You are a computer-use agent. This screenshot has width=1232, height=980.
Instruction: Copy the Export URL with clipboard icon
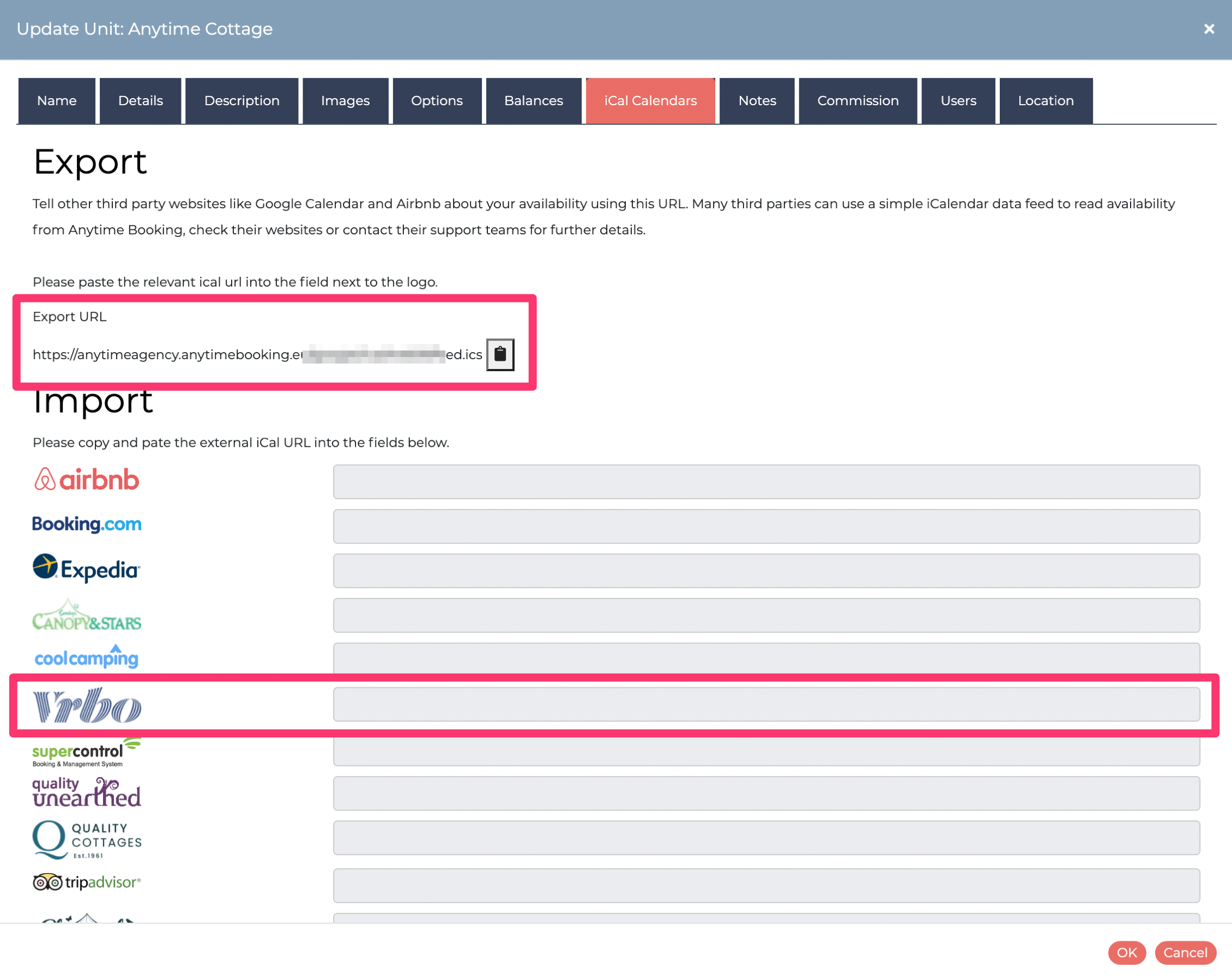coord(500,354)
